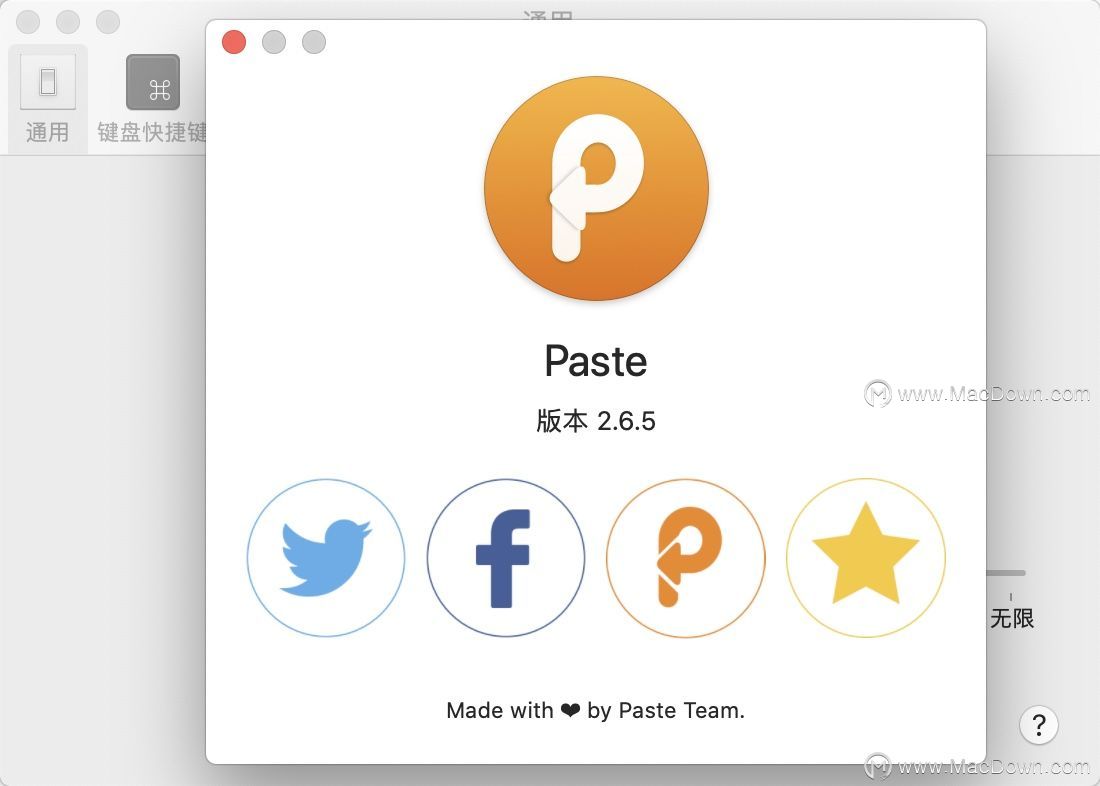Close the Paste about window

pyautogui.click(x=234, y=42)
